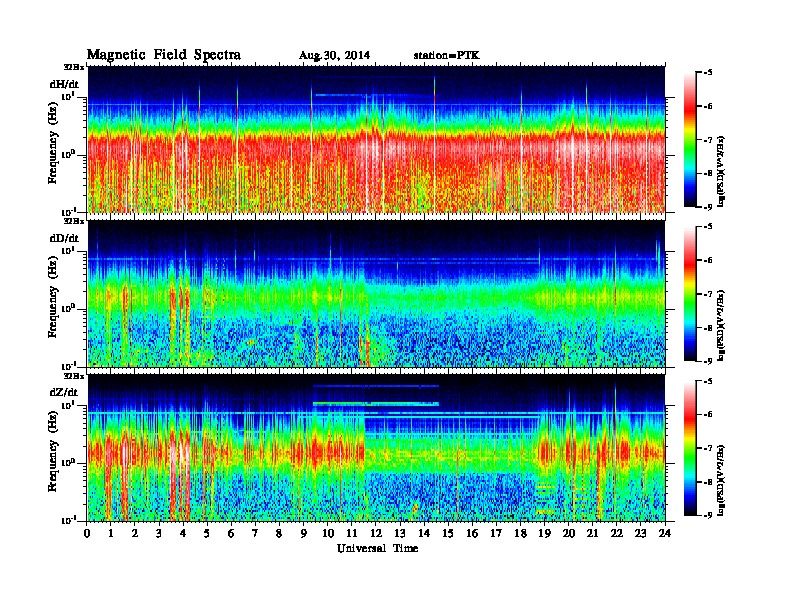Click hour 9 on the Universal Time axis
This screenshot has width=792, height=612.
click(x=304, y=534)
